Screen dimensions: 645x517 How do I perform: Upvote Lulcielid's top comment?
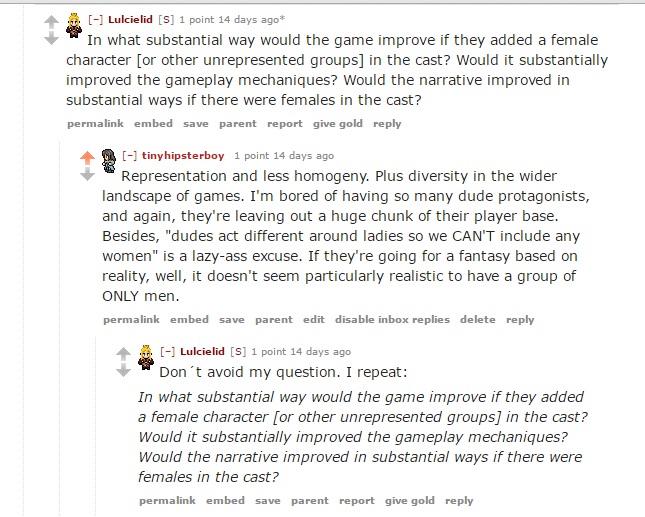click(x=51, y=19)
